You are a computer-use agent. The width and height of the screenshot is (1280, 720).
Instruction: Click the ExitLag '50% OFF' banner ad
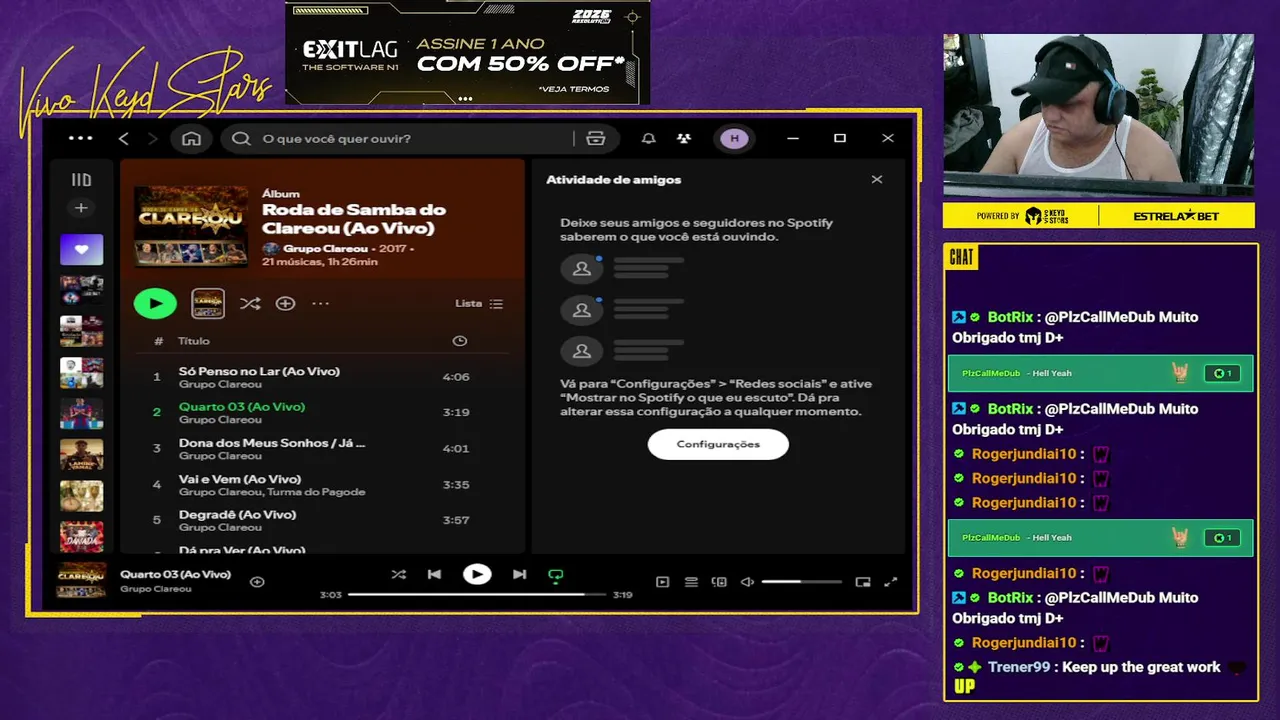(x=467, y=53)
